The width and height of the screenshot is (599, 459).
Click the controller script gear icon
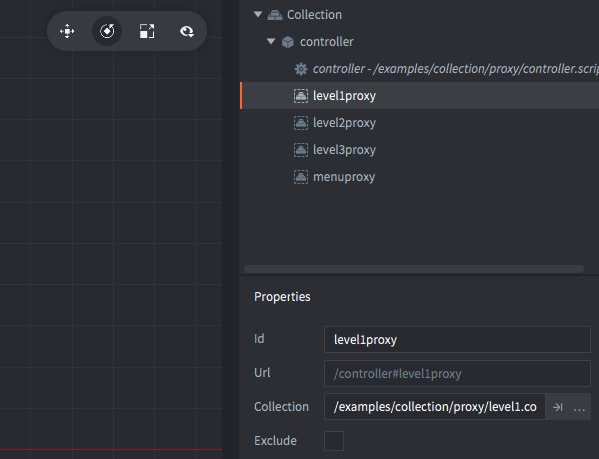pyautogui.click(x=301, y=69)
